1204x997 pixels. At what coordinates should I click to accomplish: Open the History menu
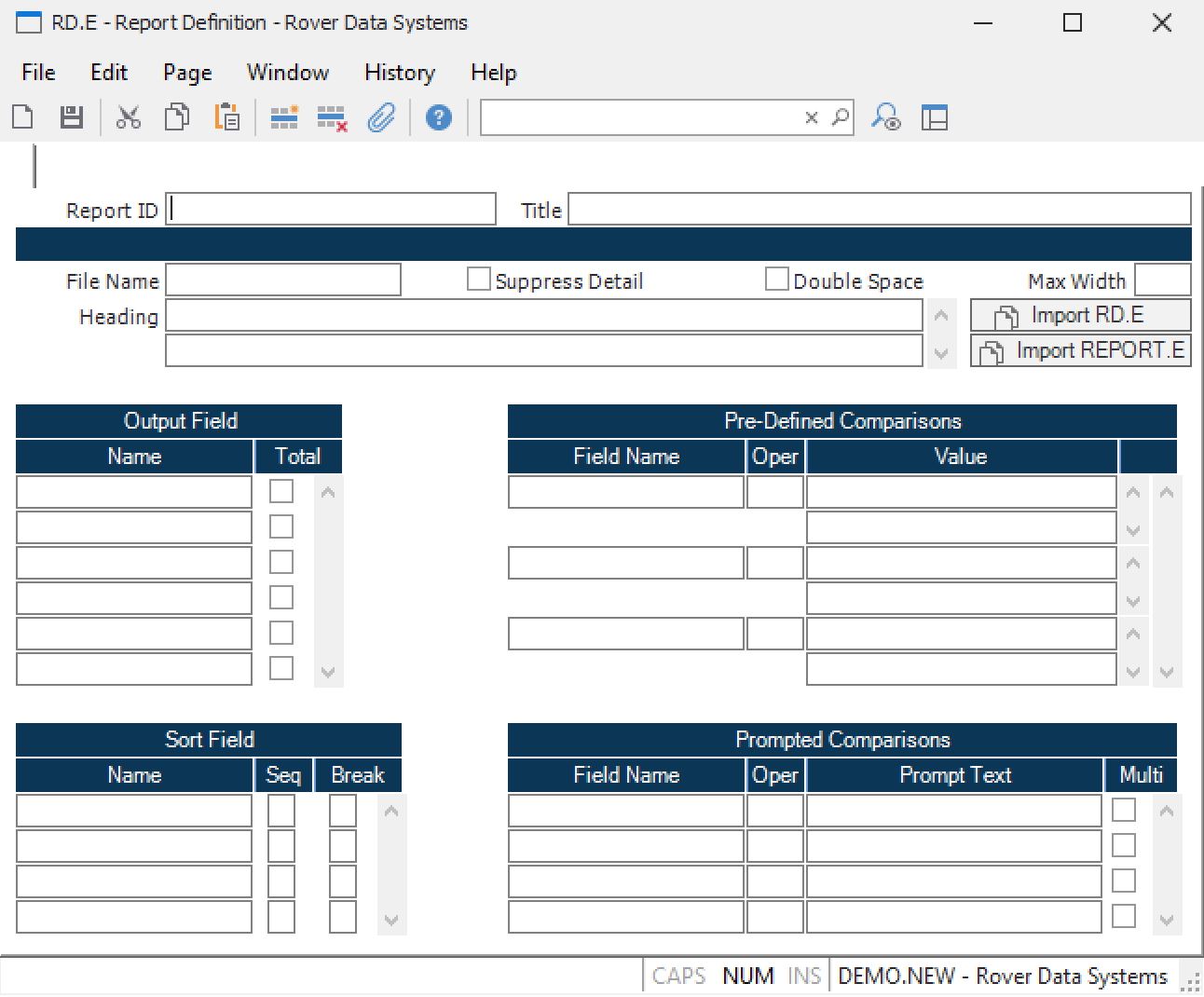399,73
